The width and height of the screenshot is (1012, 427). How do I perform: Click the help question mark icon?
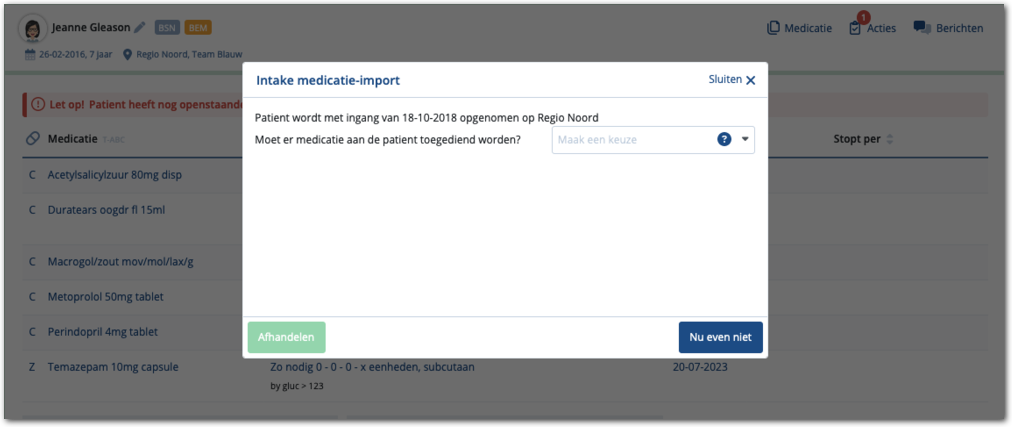725,139
